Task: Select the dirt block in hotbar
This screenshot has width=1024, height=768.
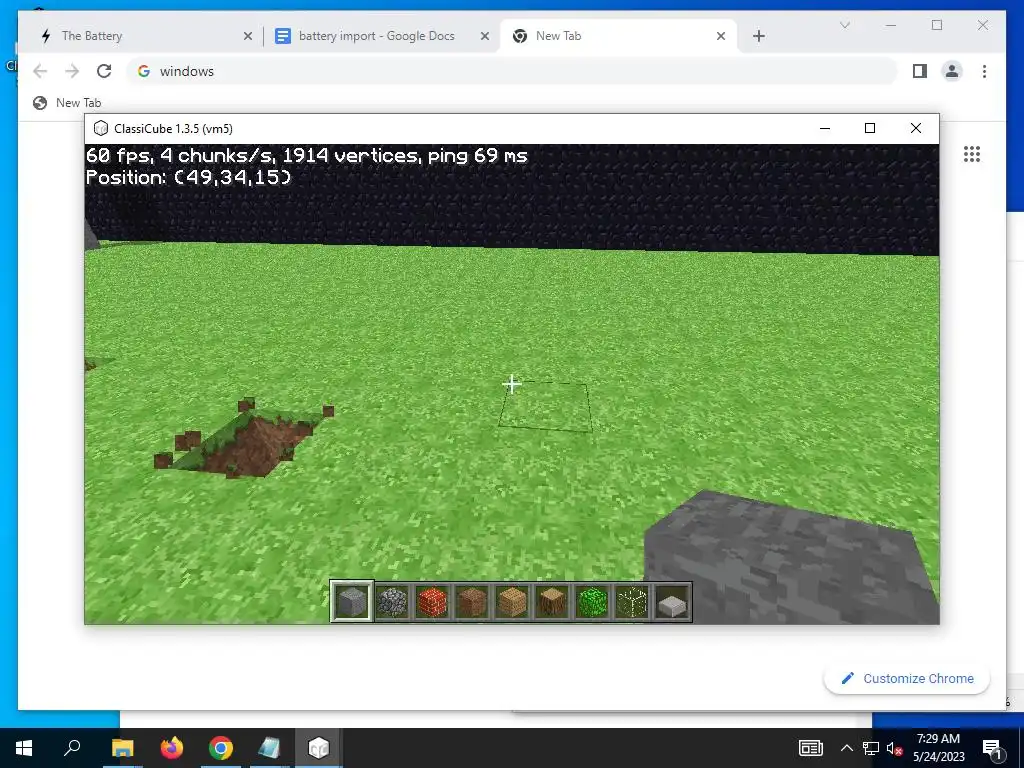Action: coord(472,601)
